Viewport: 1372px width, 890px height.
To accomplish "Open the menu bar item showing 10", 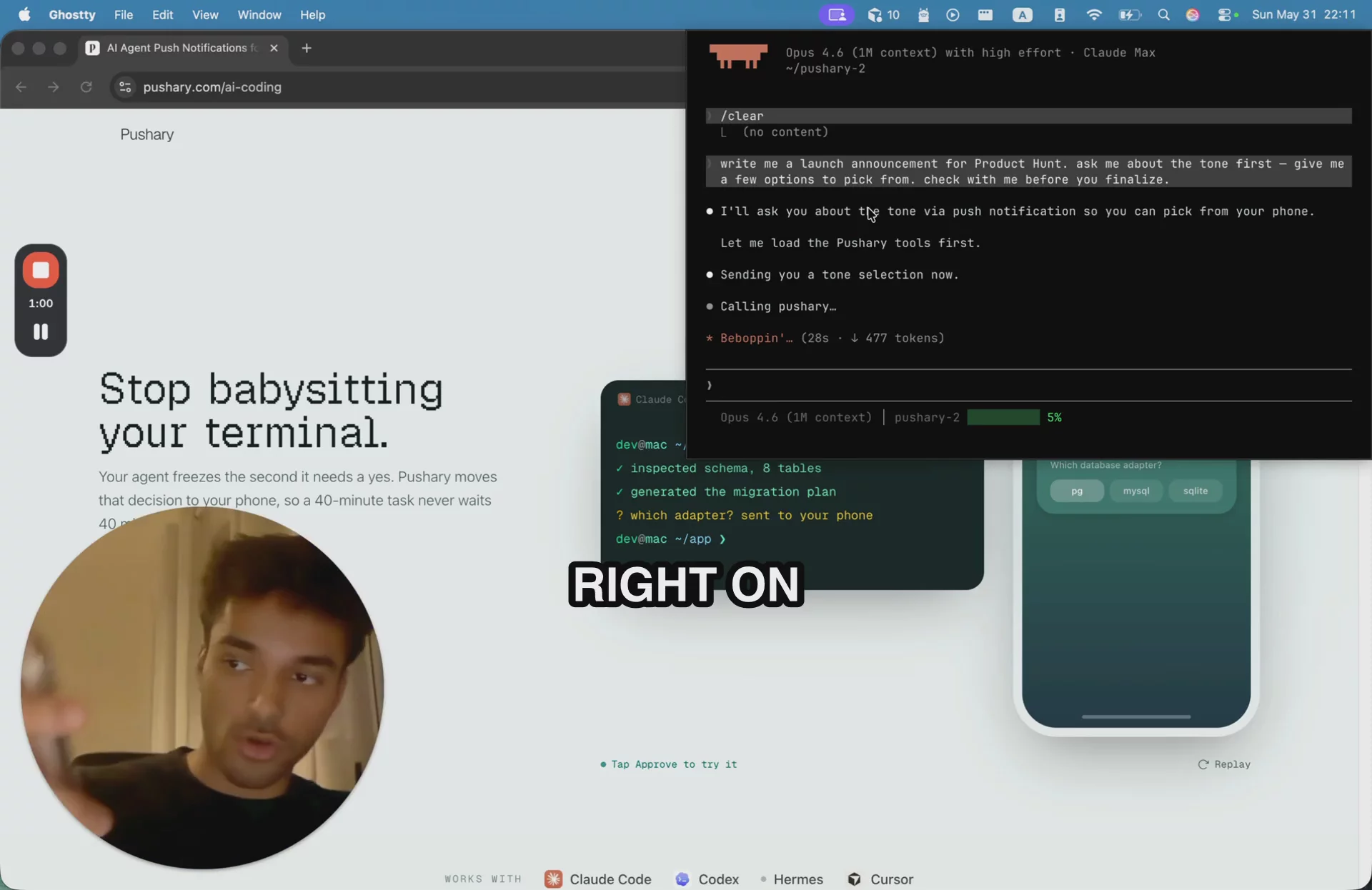I will coord(884,14).
